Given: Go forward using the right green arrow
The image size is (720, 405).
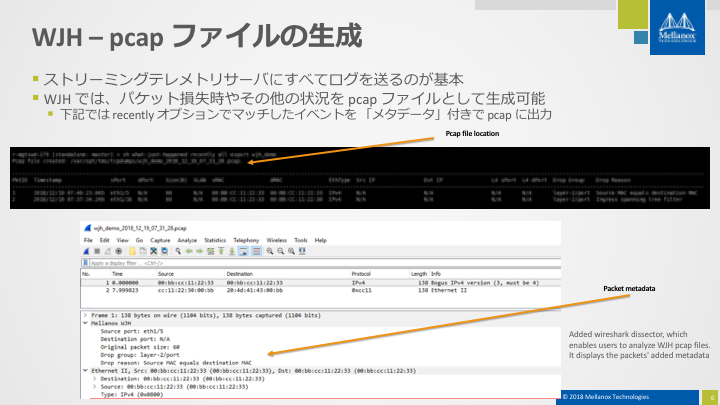Looking at the screenshot, I should click(x=199, y=251).
